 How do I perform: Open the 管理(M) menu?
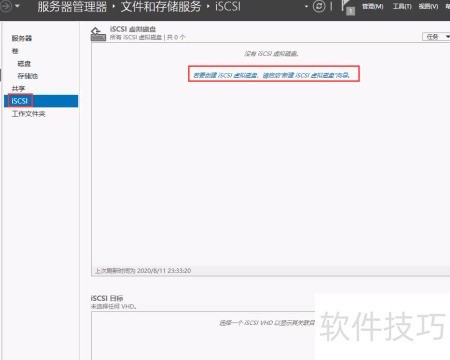373,6
